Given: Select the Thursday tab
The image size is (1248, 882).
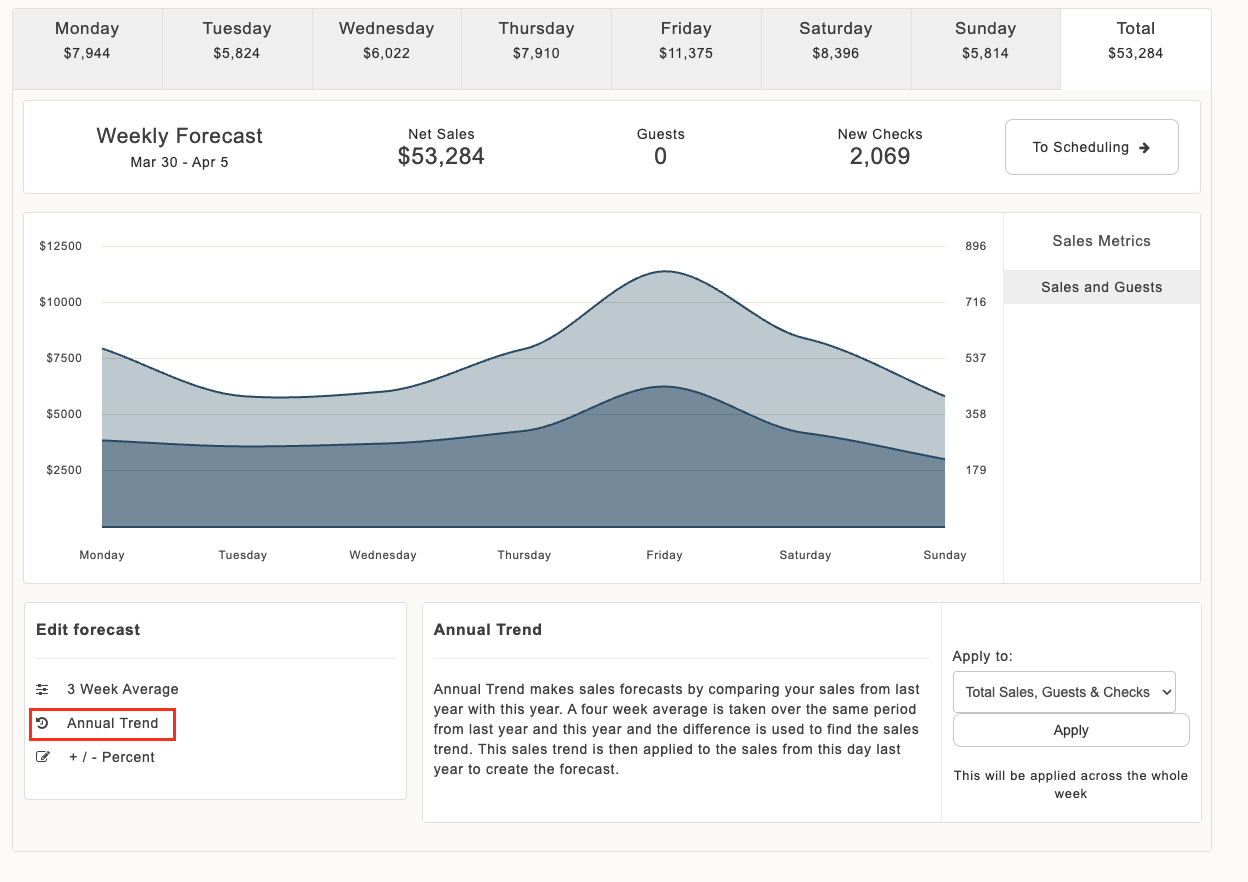Looking at the screenshot, I should pos(536,40).
